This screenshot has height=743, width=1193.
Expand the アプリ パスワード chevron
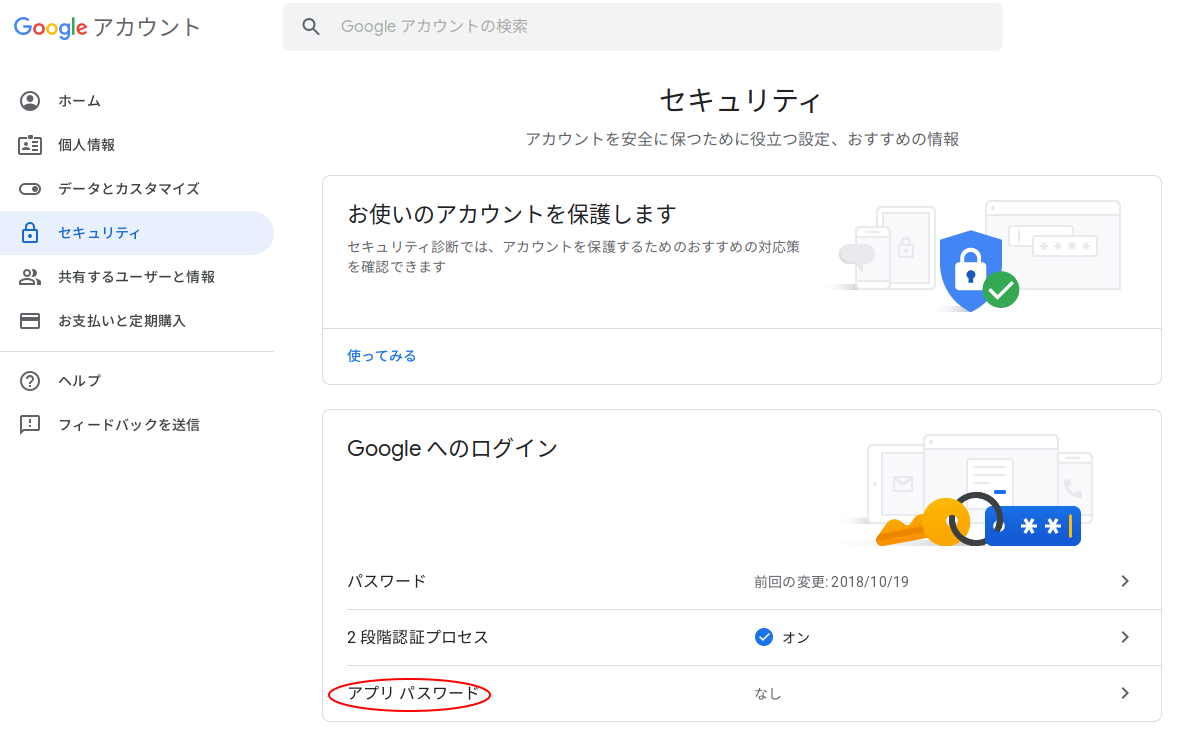[x=1125, y=694]
